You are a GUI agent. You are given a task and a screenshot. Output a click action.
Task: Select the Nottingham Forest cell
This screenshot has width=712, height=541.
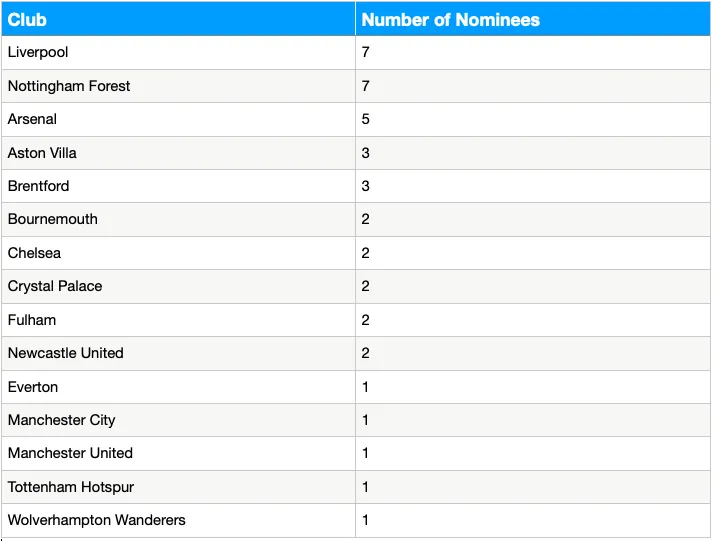[x=69, y=86]
